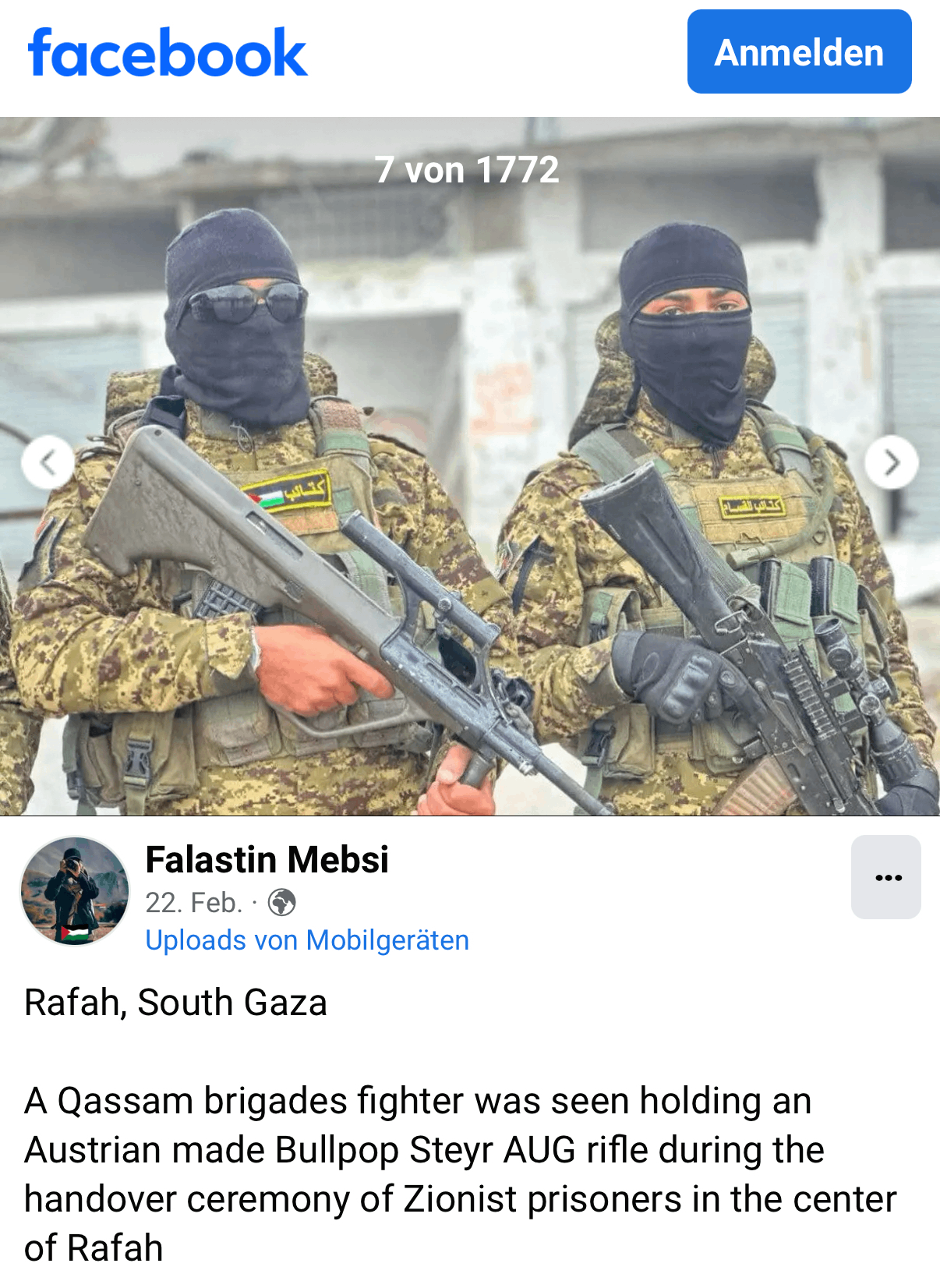Click the 22. Feb. post date
Image resolution: width=940 pixels, height=1288 pixels.
click(x=194, y=903)
